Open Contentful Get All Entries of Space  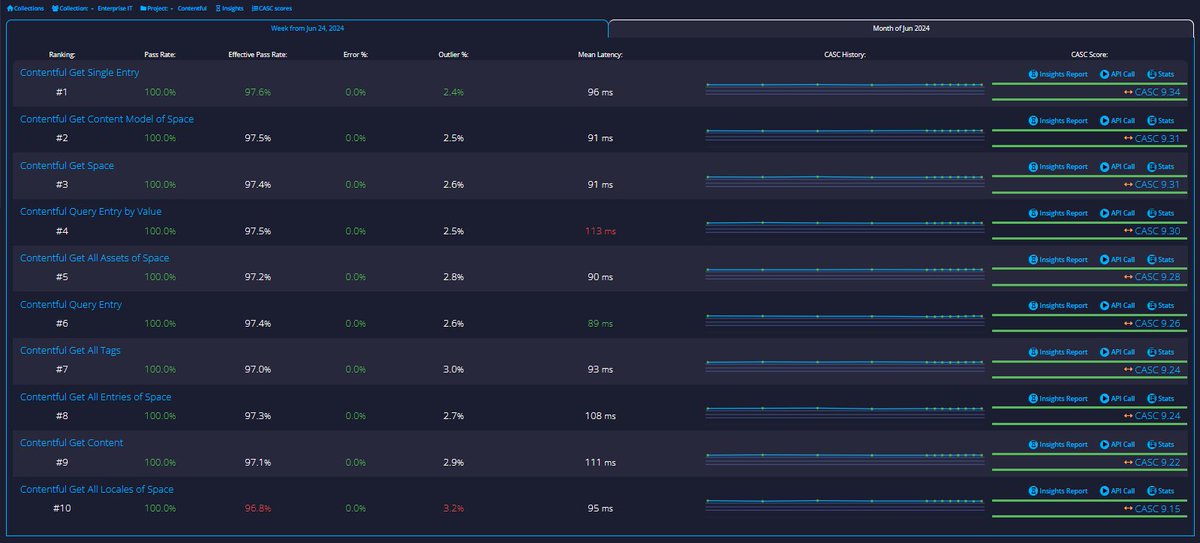[96, 397]
